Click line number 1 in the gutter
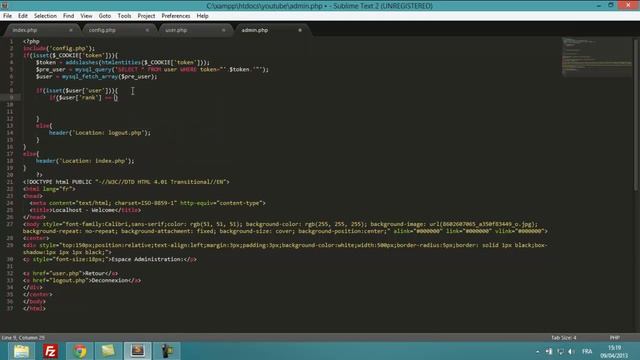 [x=11, y=42]
